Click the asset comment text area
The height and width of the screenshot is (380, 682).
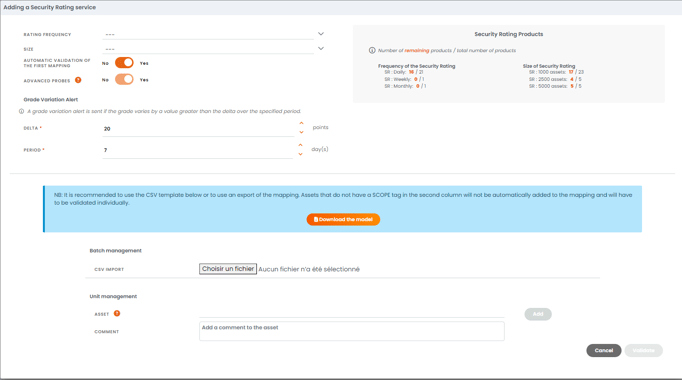(x=351, y=331)
